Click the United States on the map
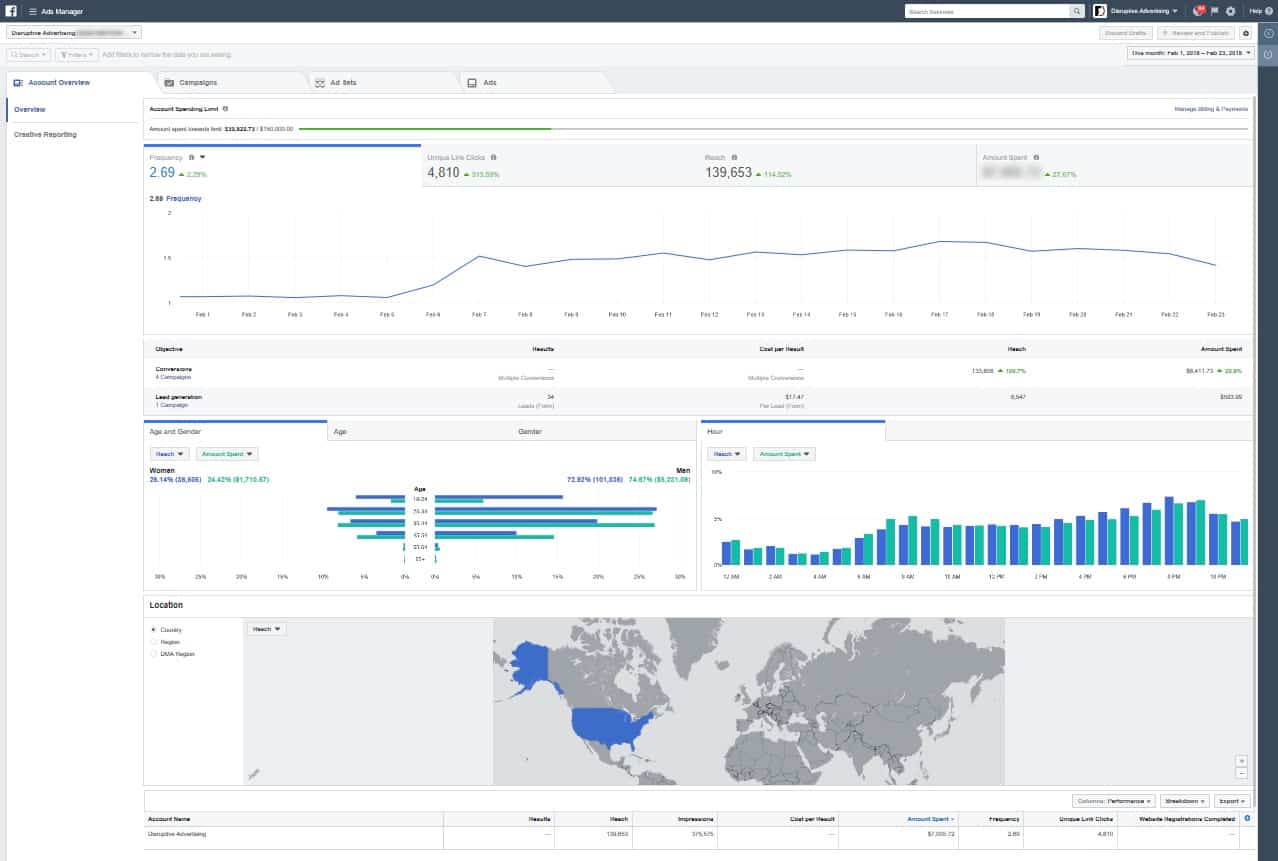This screenshot has height=861, width=1278. [x=610, y=728]
